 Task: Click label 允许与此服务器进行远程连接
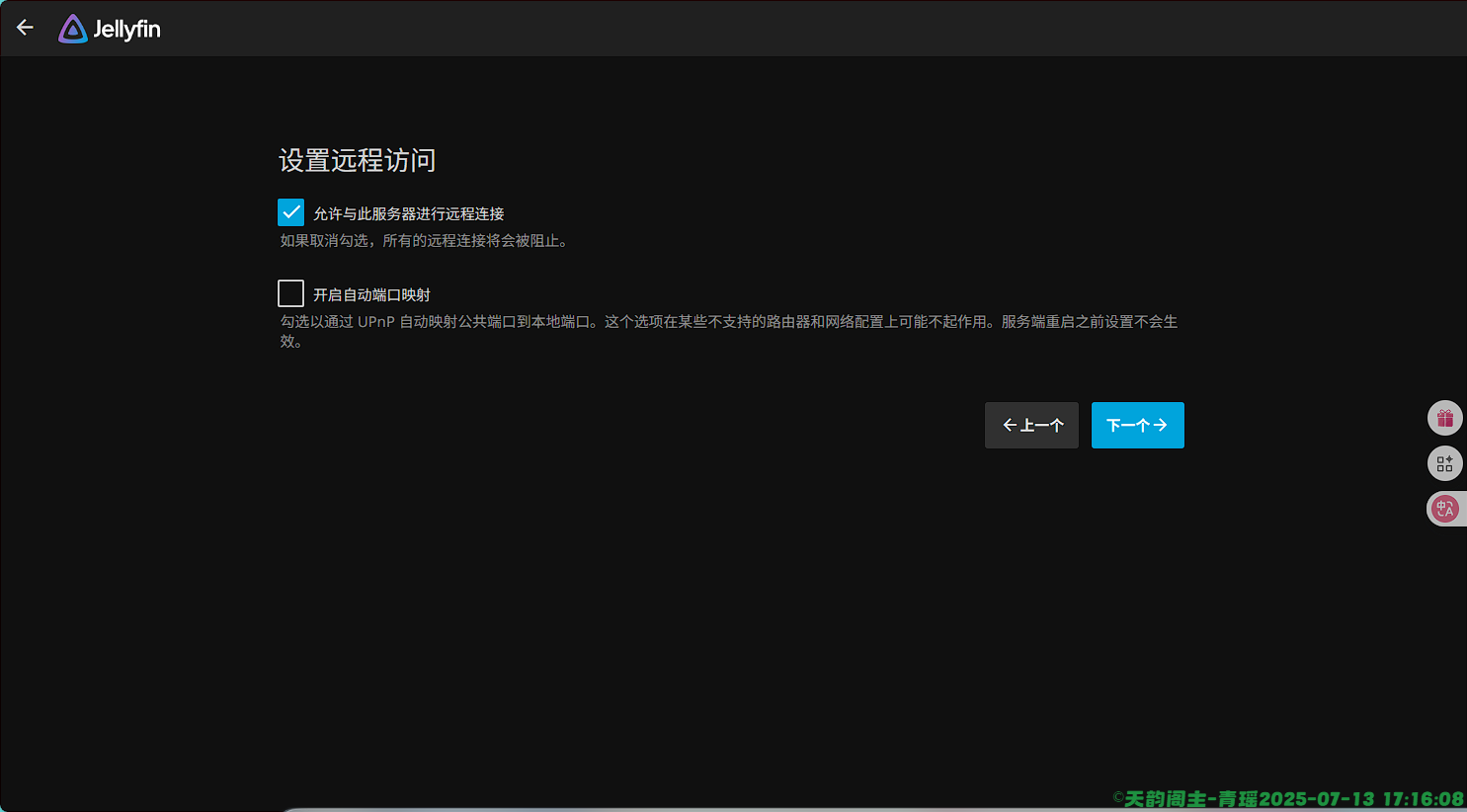pyautogui.click(x=409, y=213)
